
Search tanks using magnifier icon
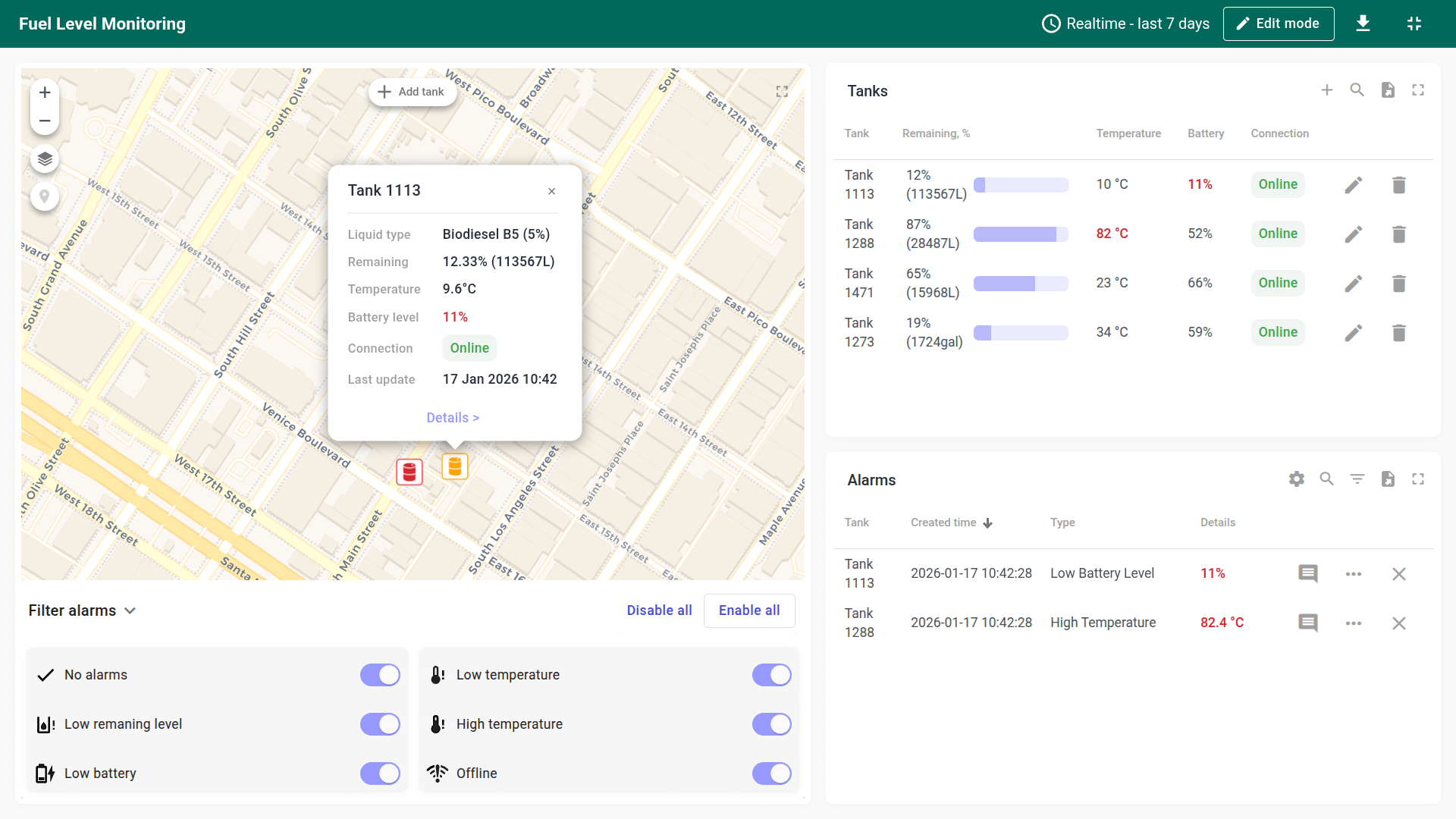tap(1357, 90)
